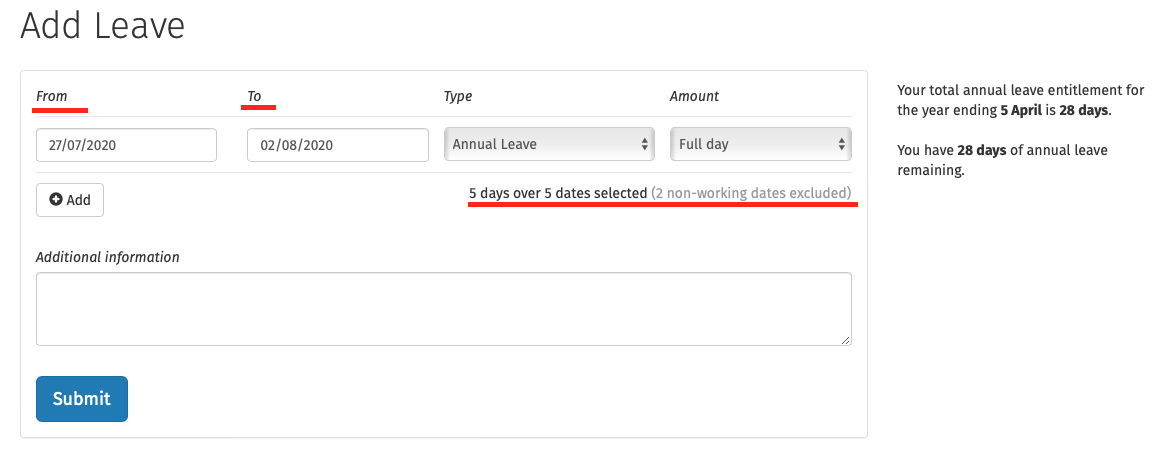Focus the Additional information text area

point(444,309)
